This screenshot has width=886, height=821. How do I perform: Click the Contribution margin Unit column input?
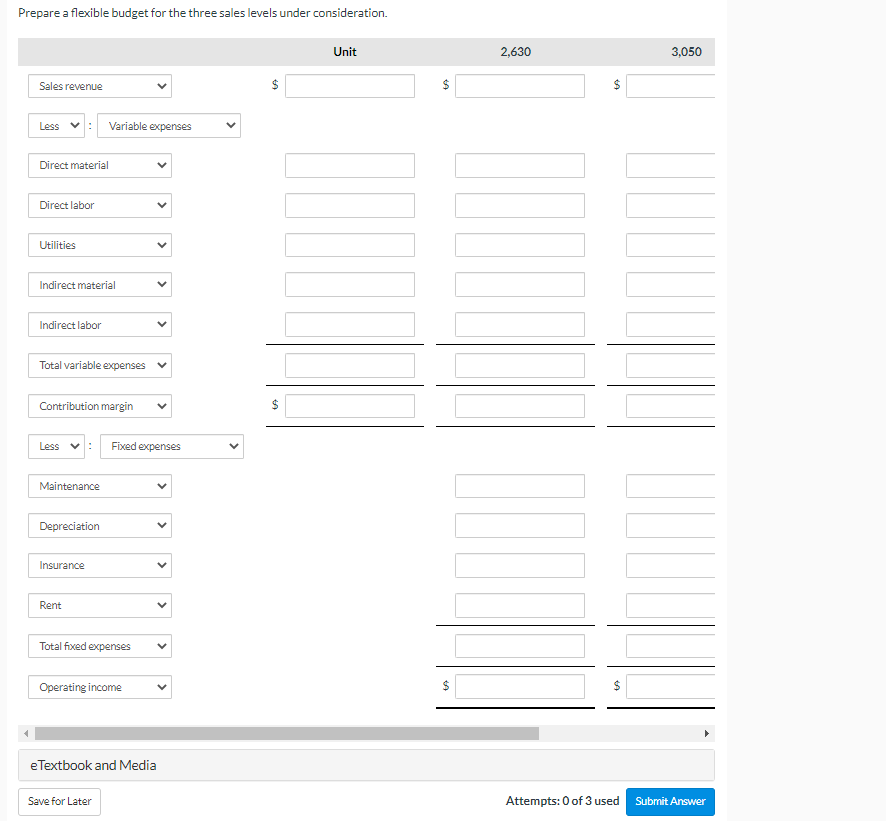coord(350,406)
